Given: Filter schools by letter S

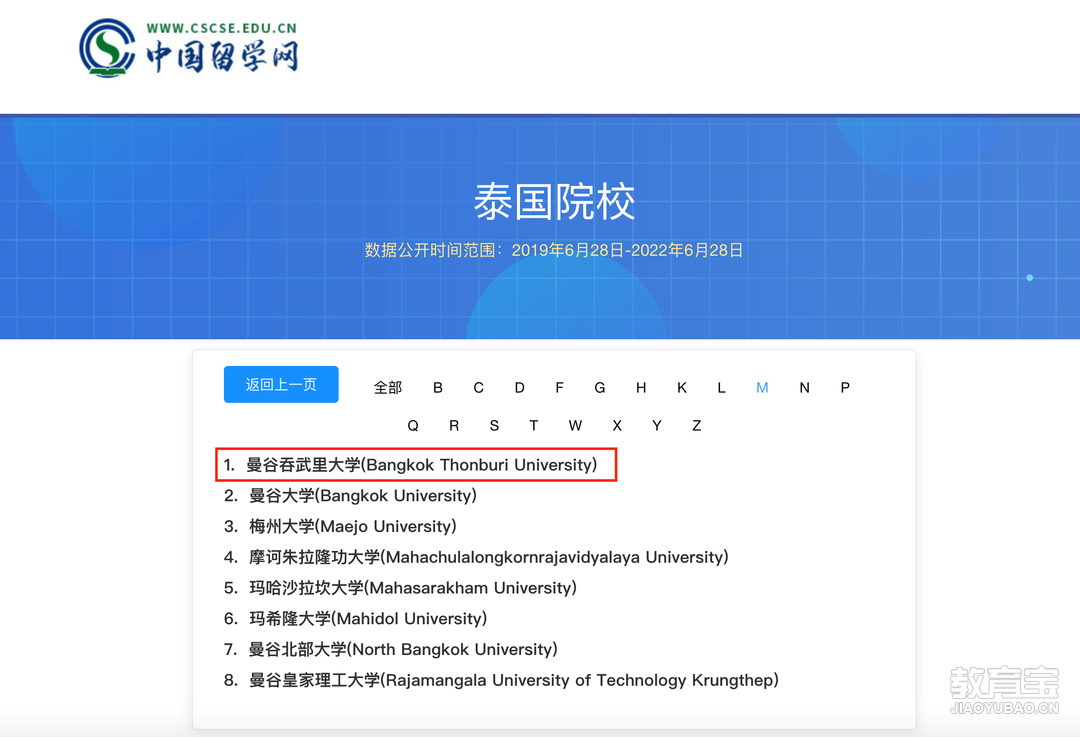Looking at the screenshot, I should pyautogui.click(x=494, y=426).
